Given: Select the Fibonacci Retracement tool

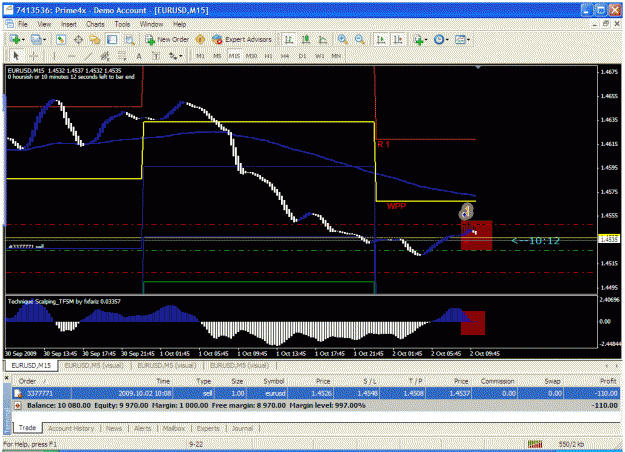Looking at the screenshot, I should click(x=122, y=56).
